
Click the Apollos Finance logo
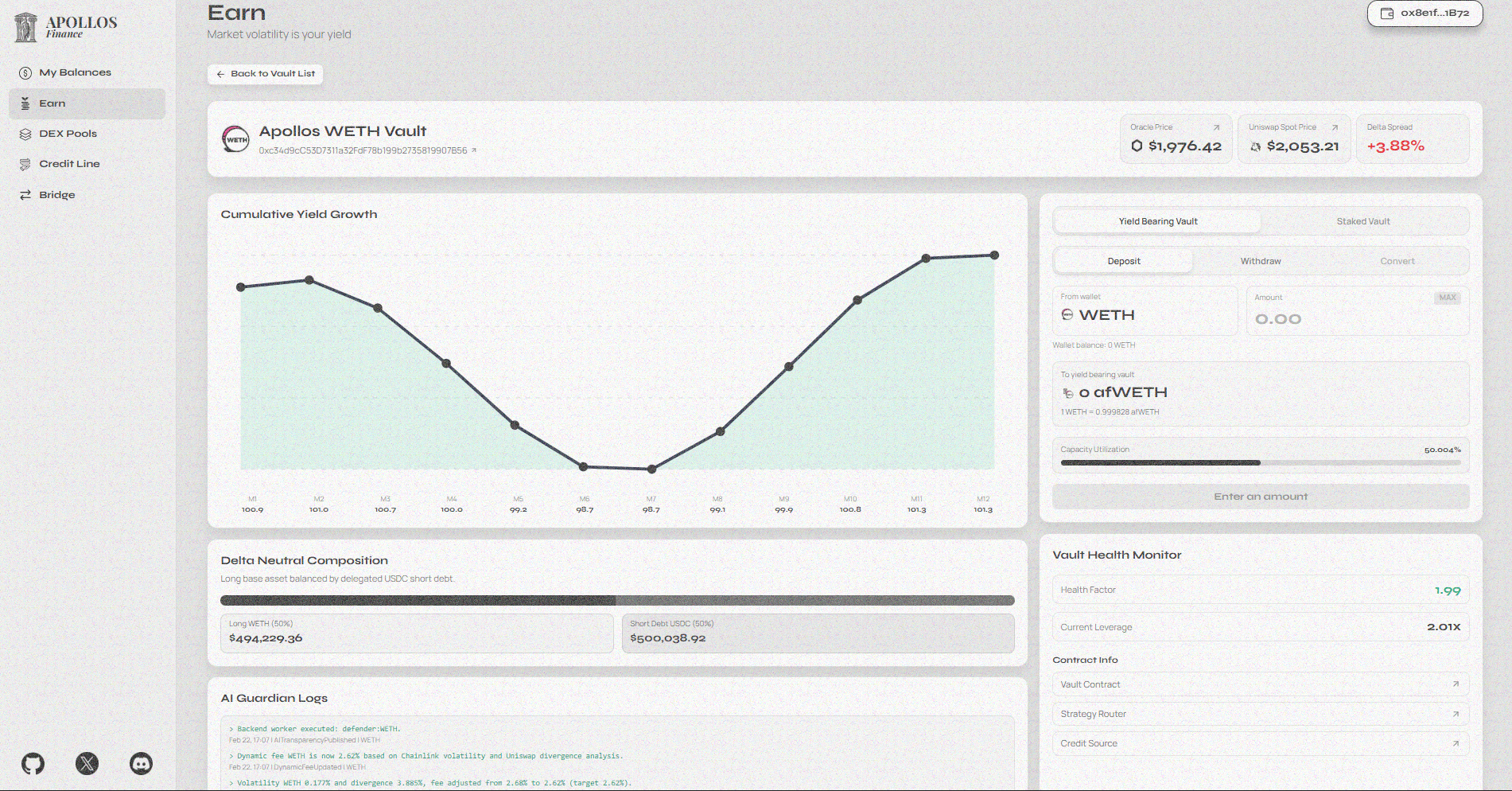click(66, 27)
